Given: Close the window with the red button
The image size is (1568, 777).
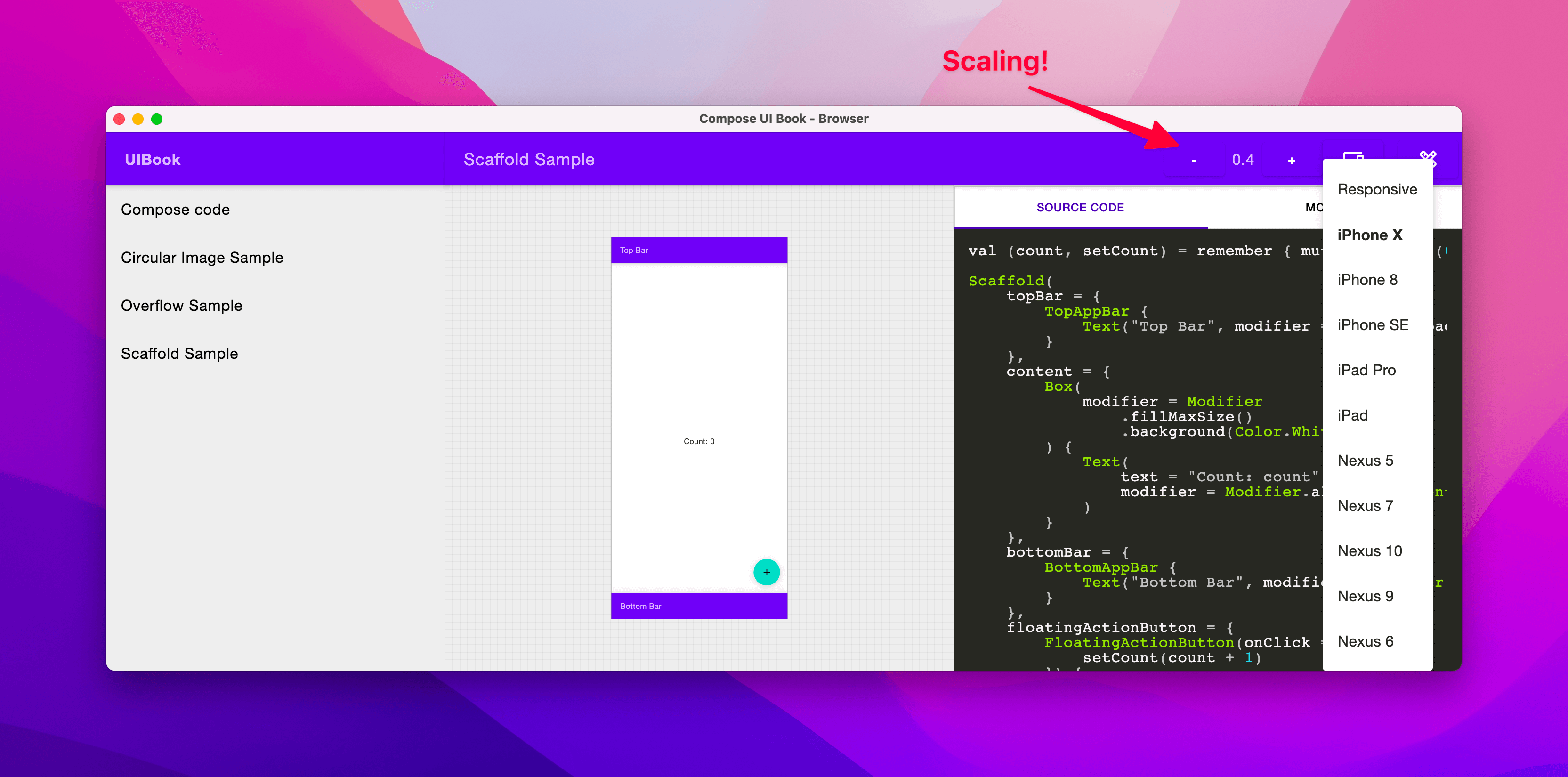Looking at the screenshot, I should [119, 119].
